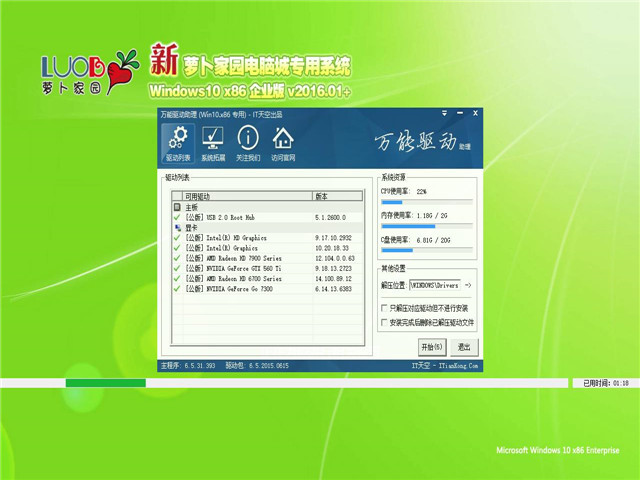This screenshot has height=480, width=640.
Task: Click the 主板 category motherboard icon
Action: coord(177,207)
